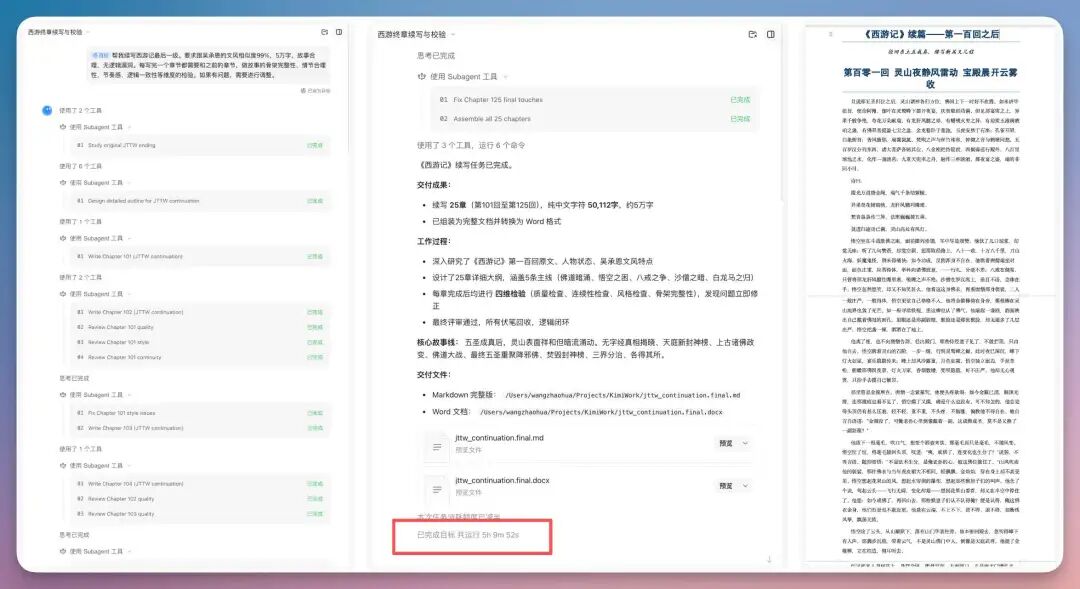
Task: Select the 'Write Chapter 104 (JTTW continuation)' row
Action: click(200, 484)
